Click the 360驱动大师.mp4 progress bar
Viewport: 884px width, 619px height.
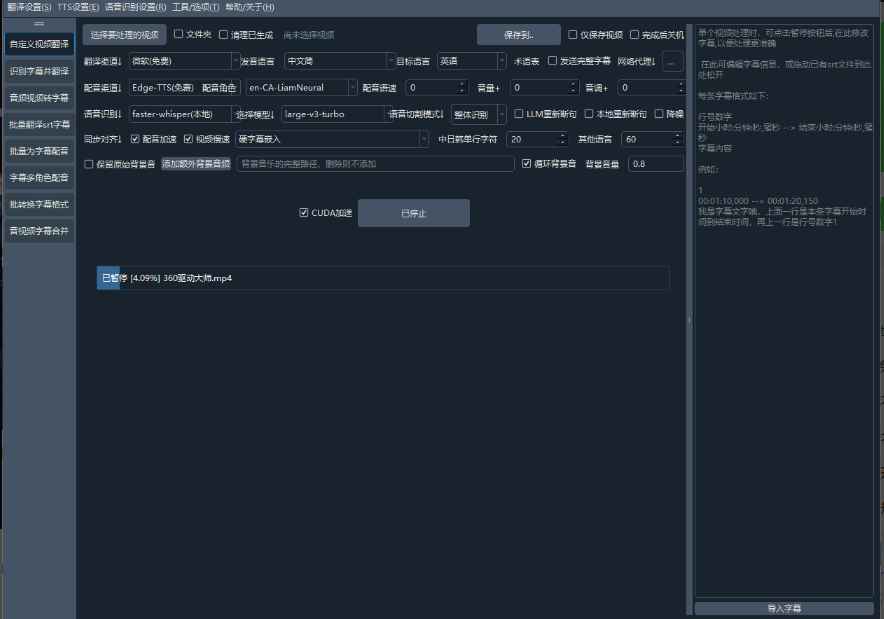pyautogui.click(x=383, y=278)
